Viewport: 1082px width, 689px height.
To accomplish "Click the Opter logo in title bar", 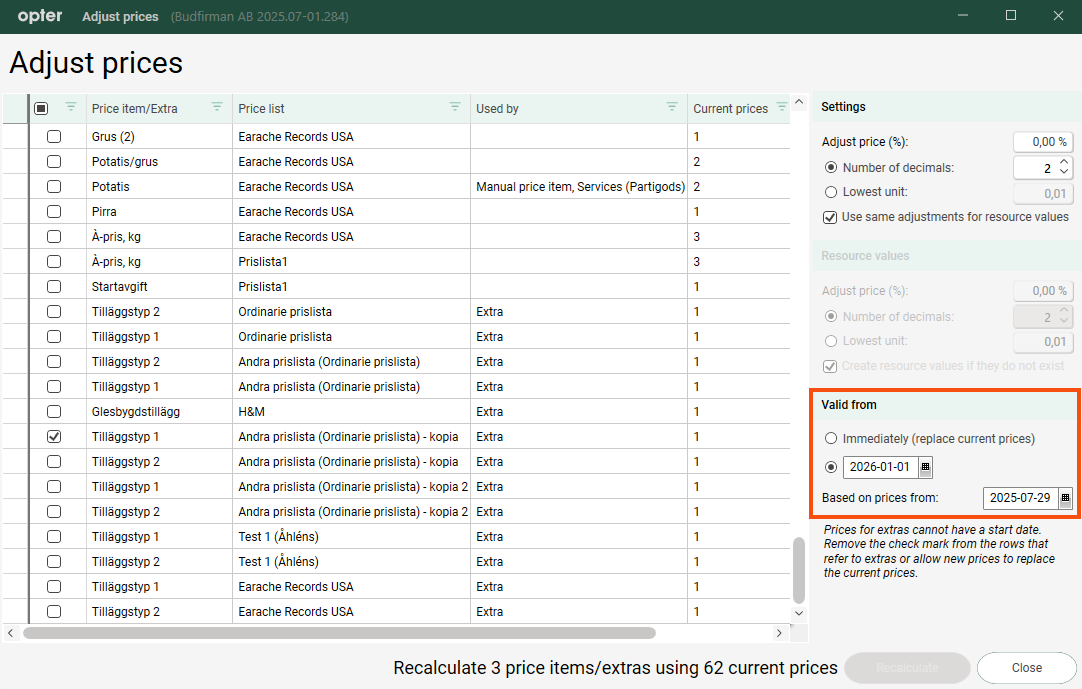I will point(40,16).
